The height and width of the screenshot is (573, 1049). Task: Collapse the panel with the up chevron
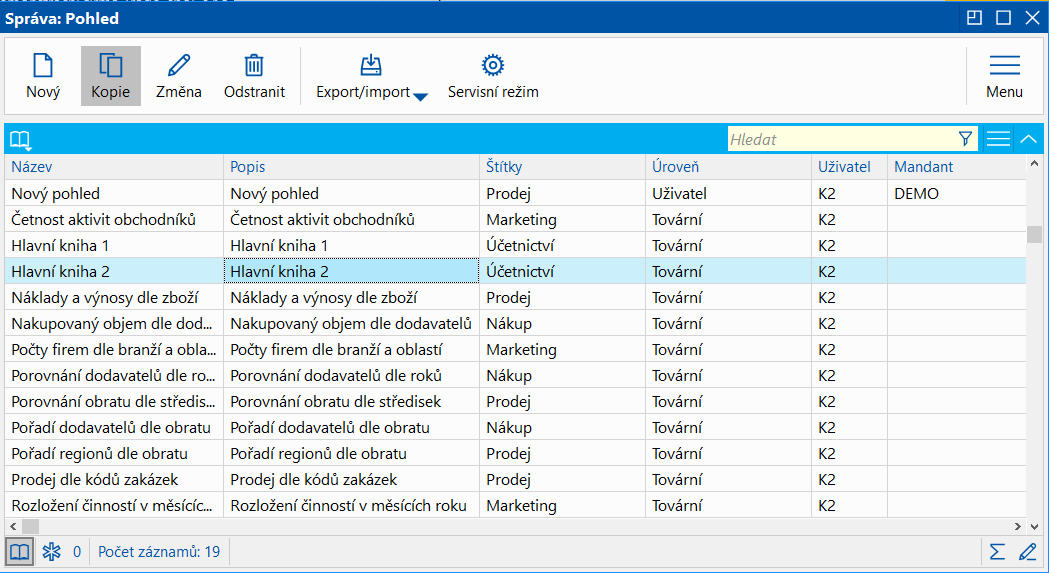coord(1029,139)
